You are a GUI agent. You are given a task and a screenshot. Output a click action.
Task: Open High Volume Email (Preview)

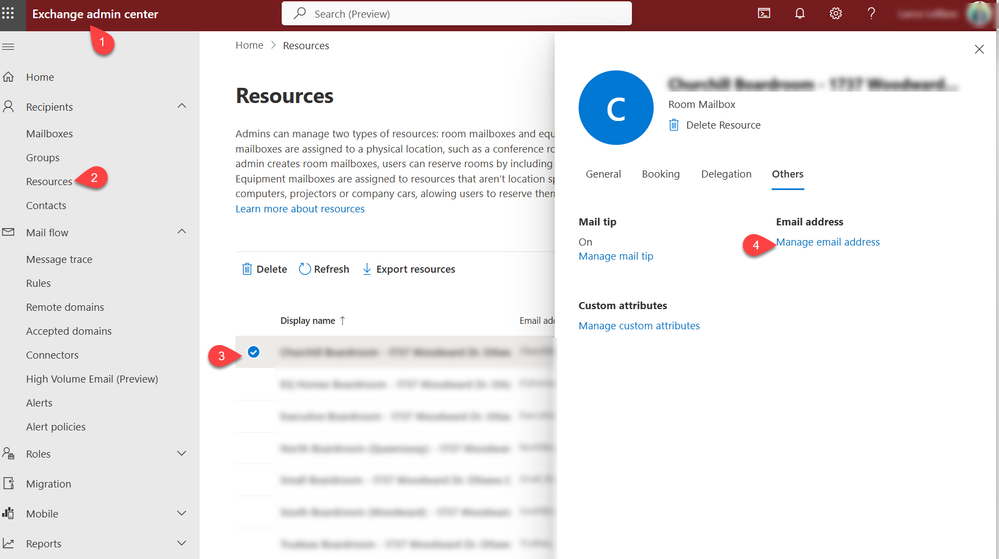click(92, 379)
